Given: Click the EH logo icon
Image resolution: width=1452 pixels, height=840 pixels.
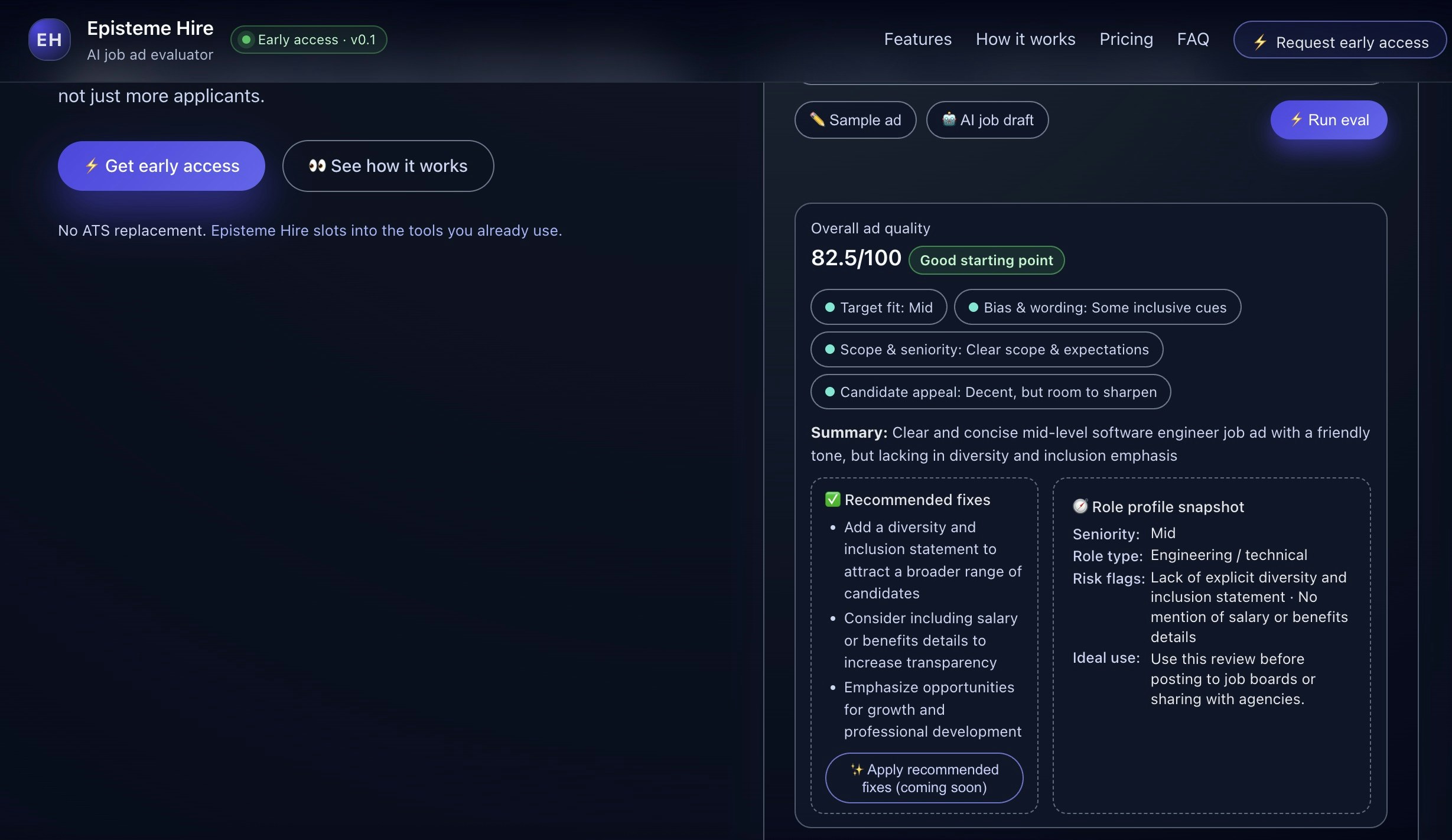Looking at the screenshot, I should tap(50, 40).
